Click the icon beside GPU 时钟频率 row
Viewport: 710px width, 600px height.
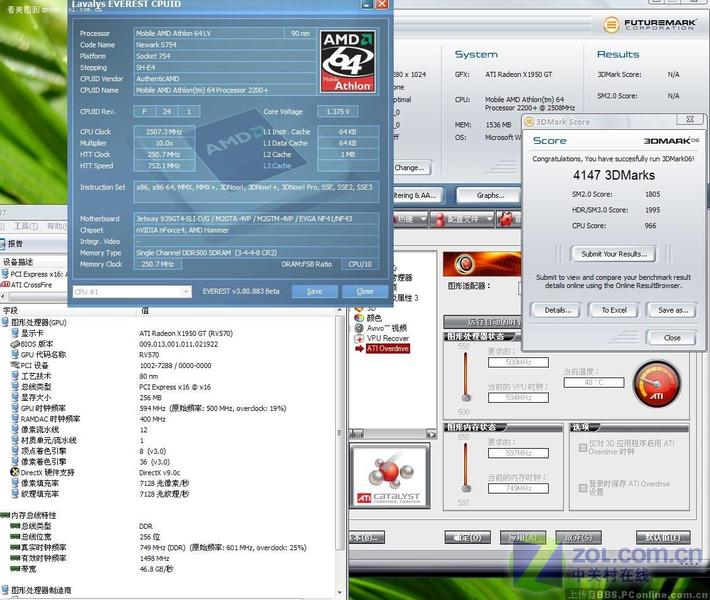[14, 408]
